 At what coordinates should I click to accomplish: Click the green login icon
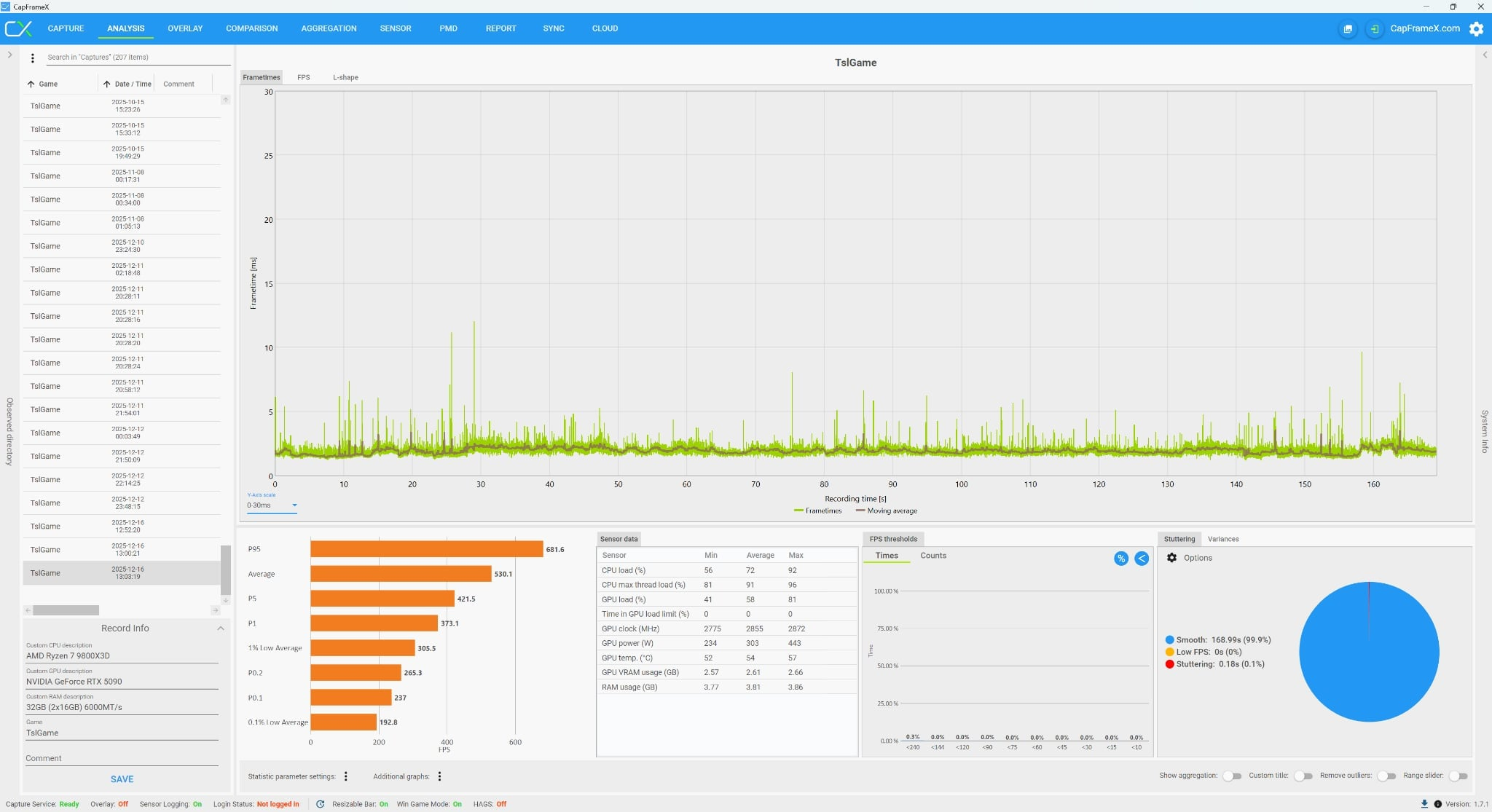click(x=1374, y=29)
